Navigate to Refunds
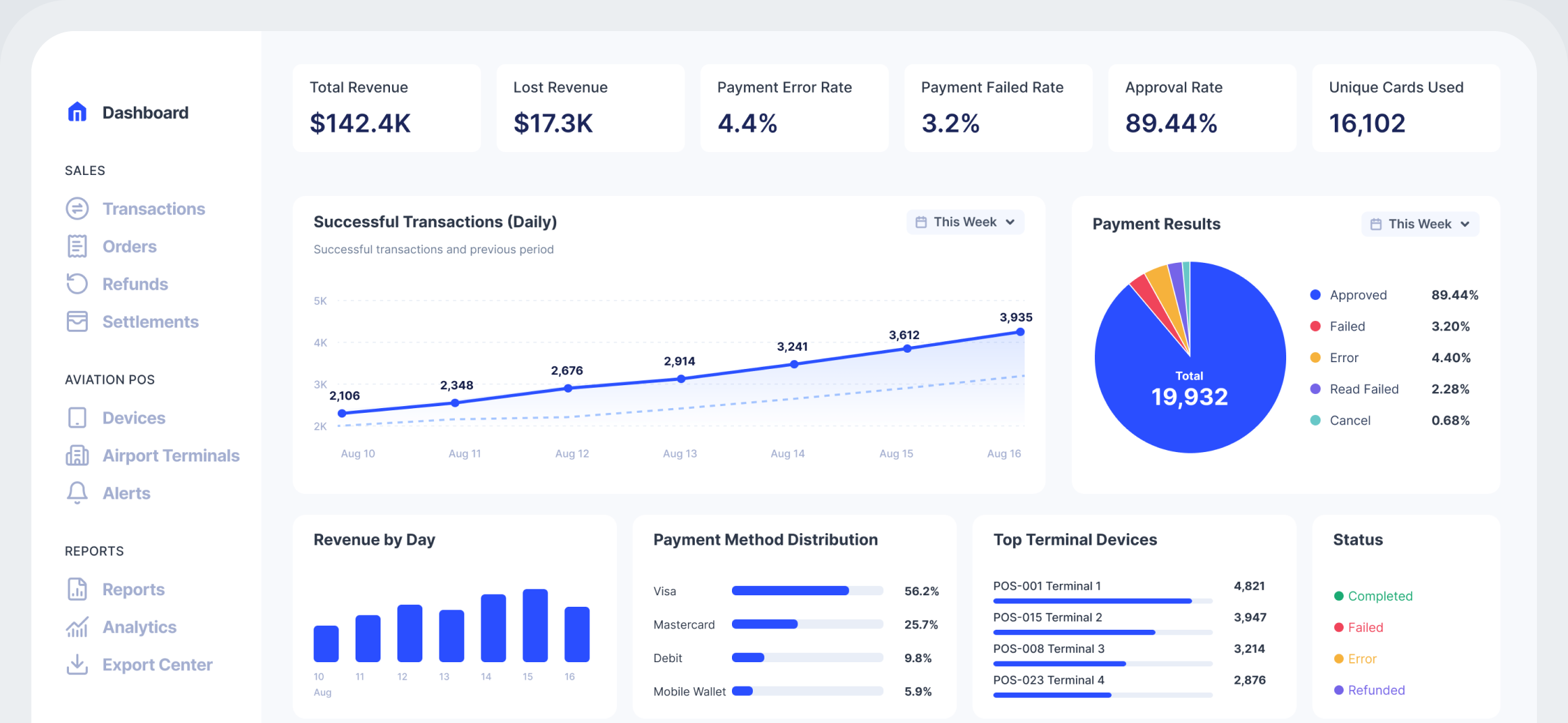This screenshot has height=723, width=1568. tap(135, 284)
